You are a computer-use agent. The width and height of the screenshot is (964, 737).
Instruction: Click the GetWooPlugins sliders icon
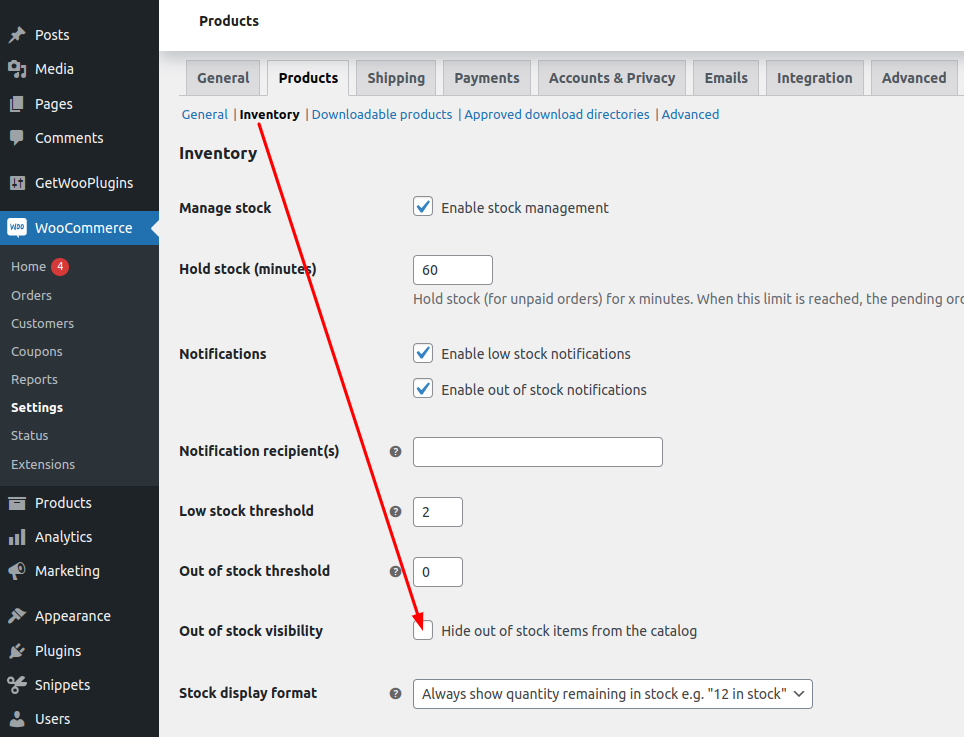point(17,183)
